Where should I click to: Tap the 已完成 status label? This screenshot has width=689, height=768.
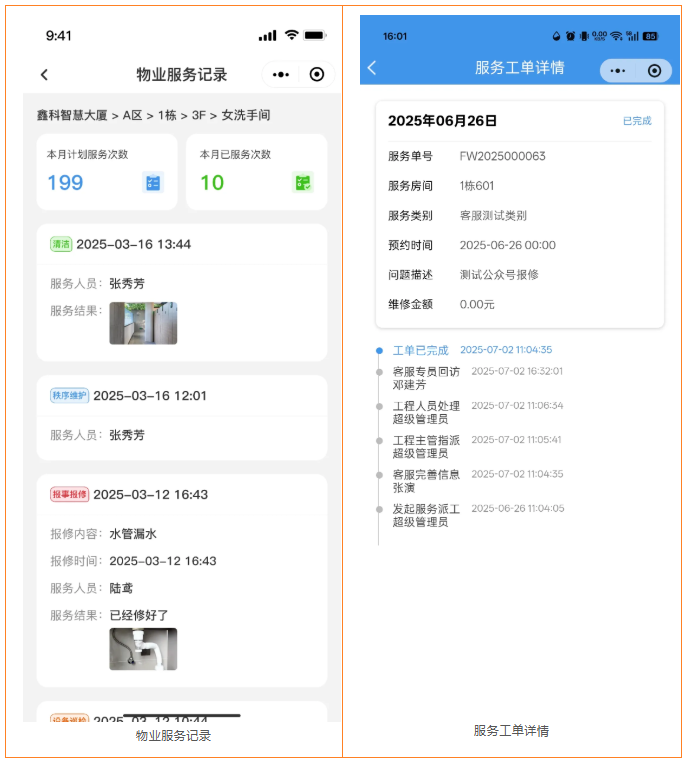click(637, 121)
